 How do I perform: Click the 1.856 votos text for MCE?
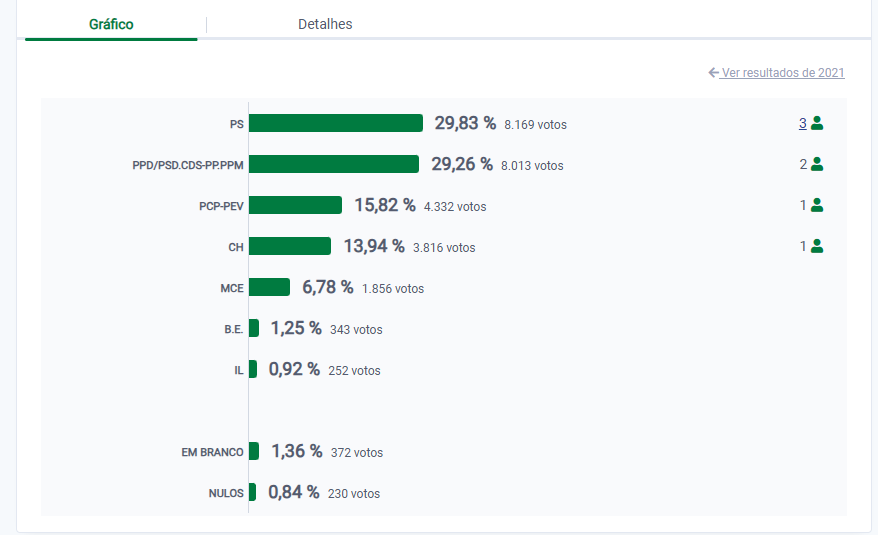(x=393, y=289)
